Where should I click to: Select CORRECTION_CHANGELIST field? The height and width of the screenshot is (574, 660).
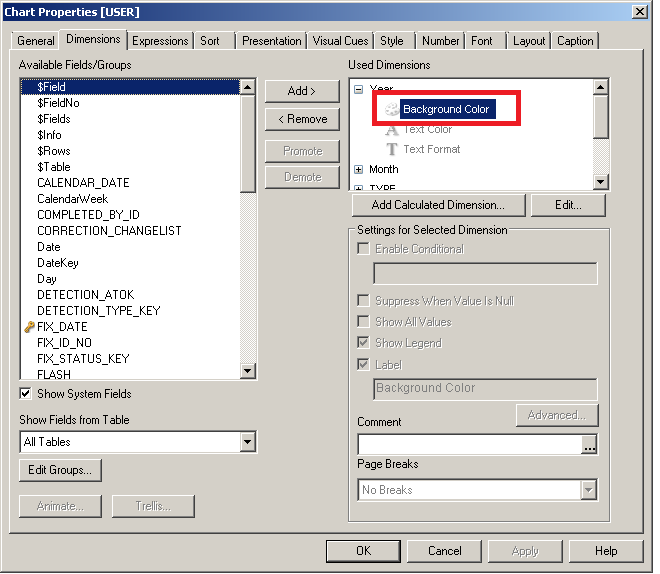tap(130, 231)
